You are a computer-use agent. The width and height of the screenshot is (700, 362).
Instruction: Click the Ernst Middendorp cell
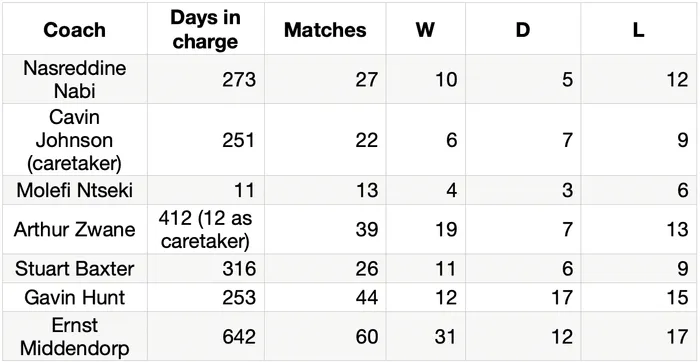(75, 337)
